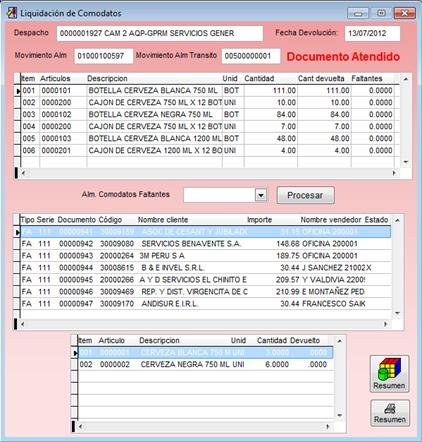Image resolution: width=422 pixels, height=442 pixels.
Task: Click scroll down arrow of detail grid
Action: pos(340,415)
